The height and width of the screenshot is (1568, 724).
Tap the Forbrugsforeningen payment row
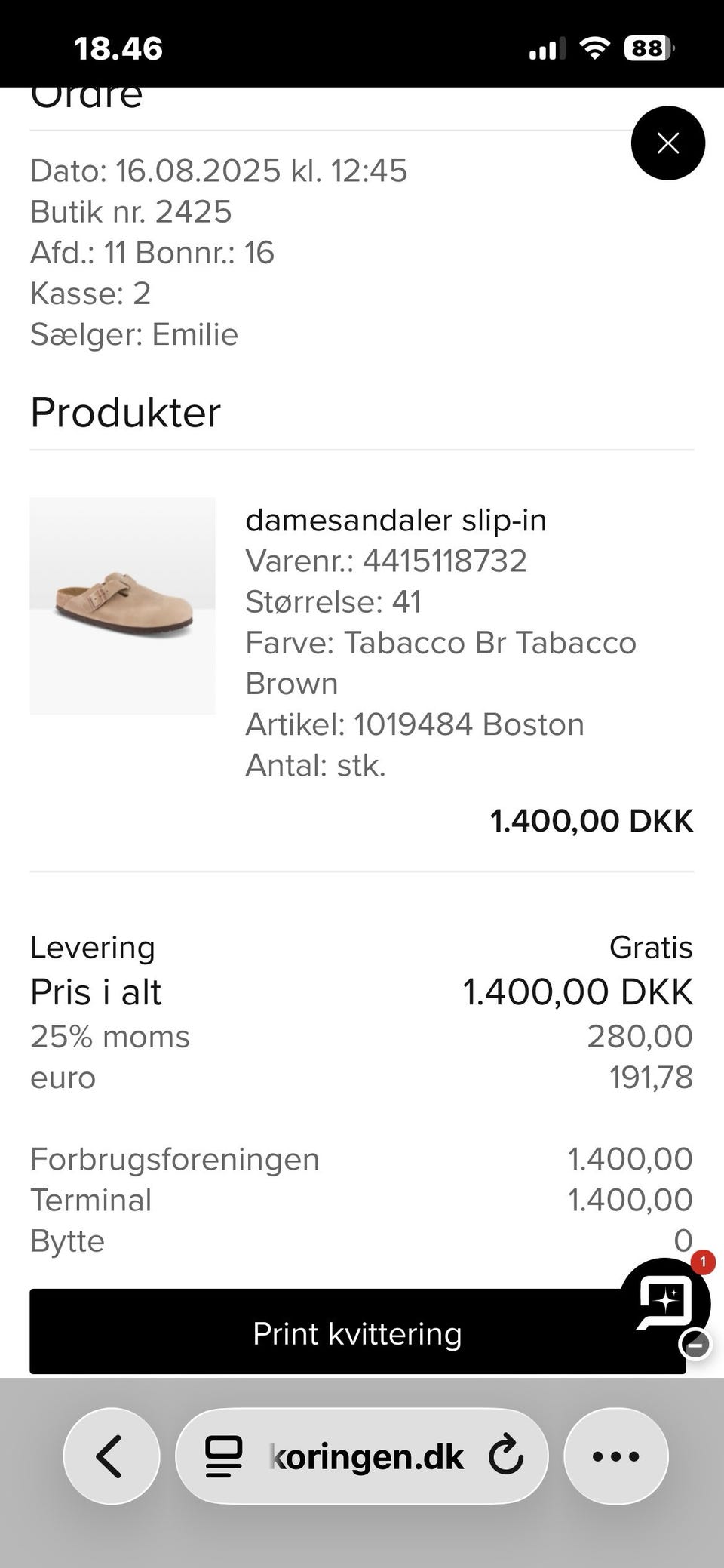361,1159
